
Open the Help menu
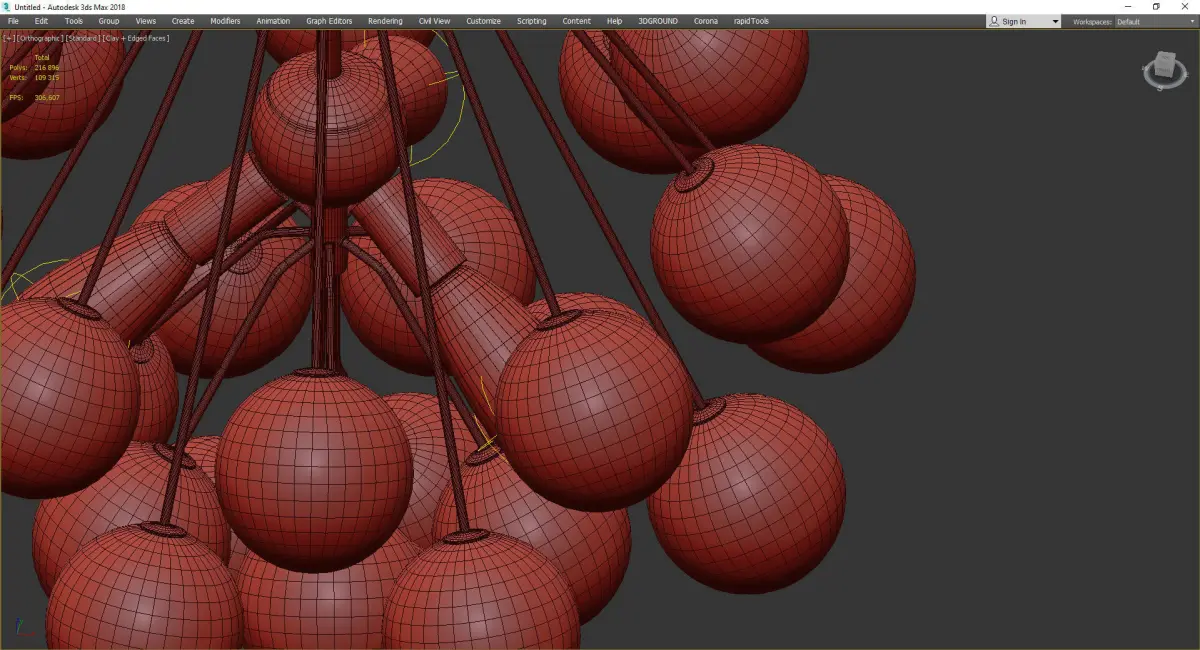[614, 21]
